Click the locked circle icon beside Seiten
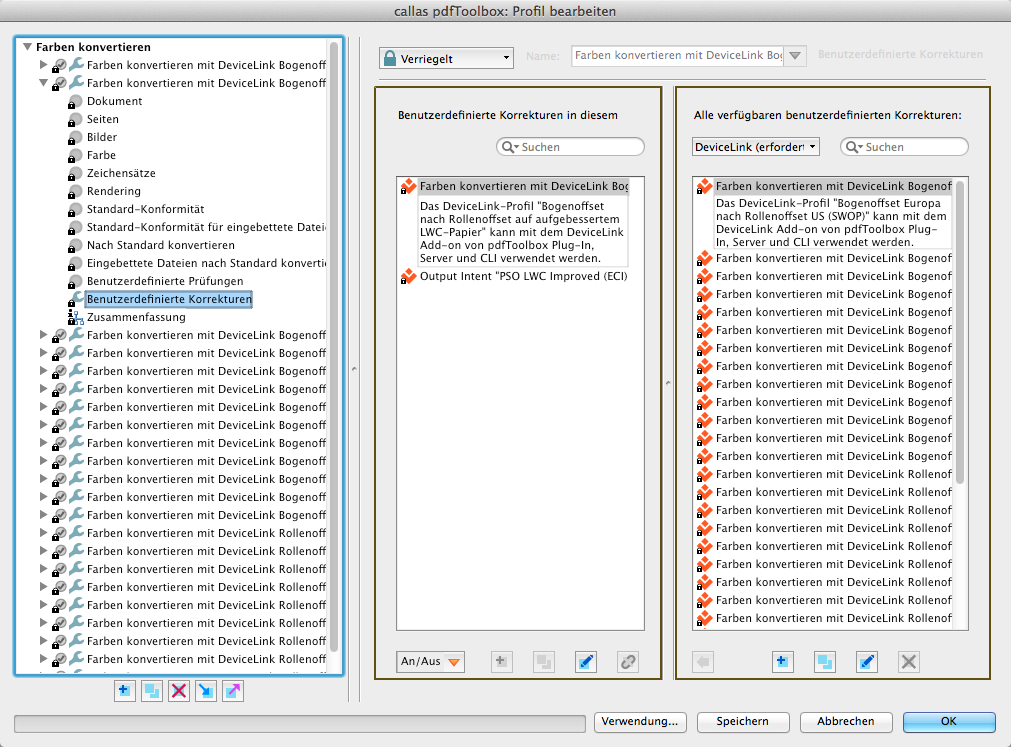Image resolution: width=1011 pixels, height=747 pixels. (x=75, y=119)
